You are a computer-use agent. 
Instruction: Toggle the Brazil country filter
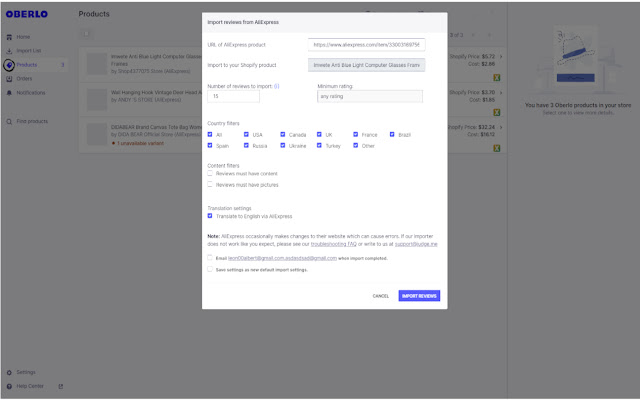[x=392, y=135]
